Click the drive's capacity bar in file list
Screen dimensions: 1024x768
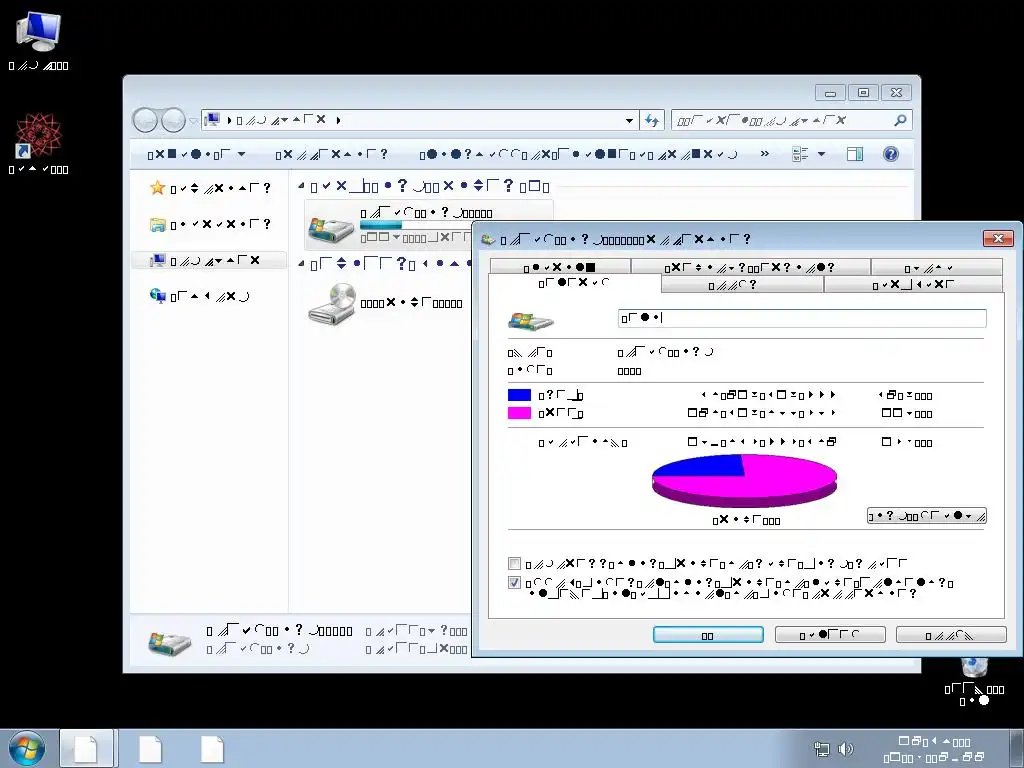(x=414, y=225)
